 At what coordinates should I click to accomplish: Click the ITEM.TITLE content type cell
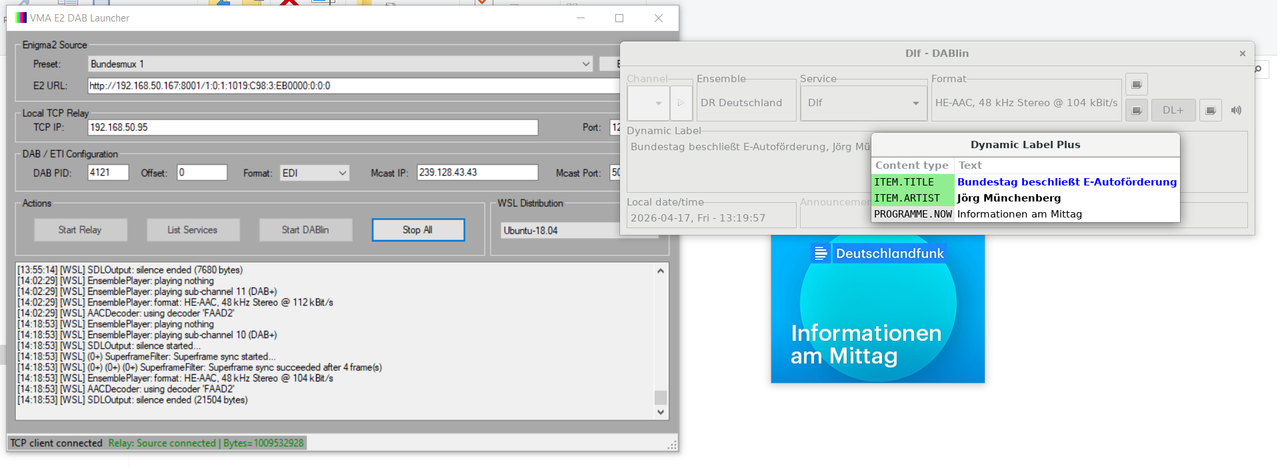point(913,182)
